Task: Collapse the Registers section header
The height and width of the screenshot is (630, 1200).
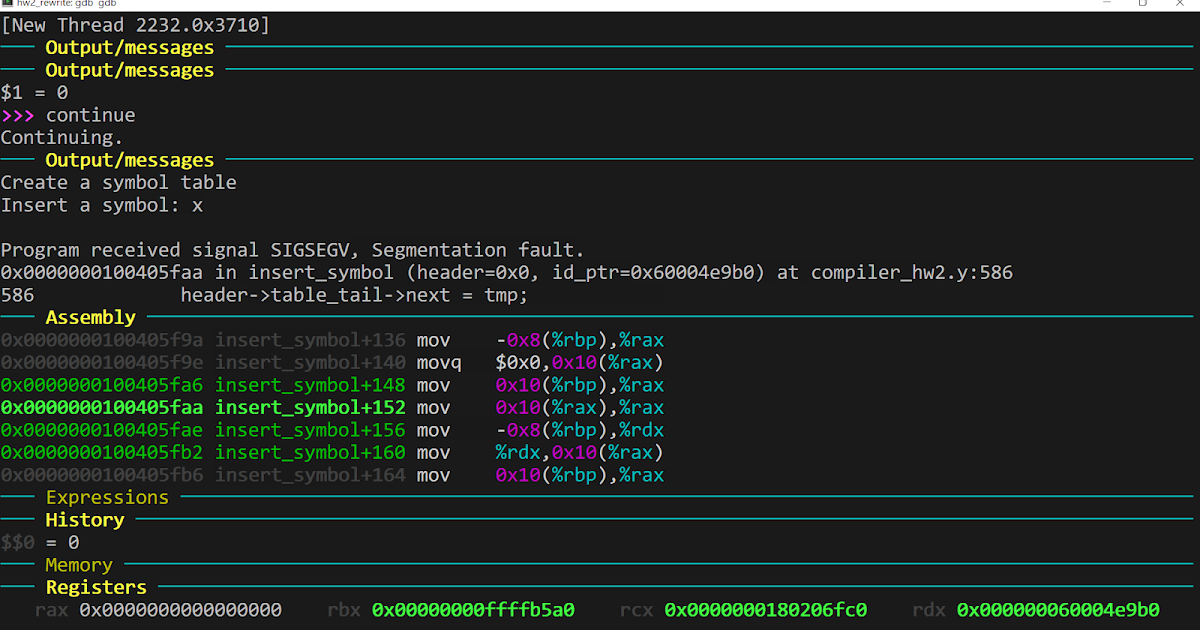Action: (95, 587)
